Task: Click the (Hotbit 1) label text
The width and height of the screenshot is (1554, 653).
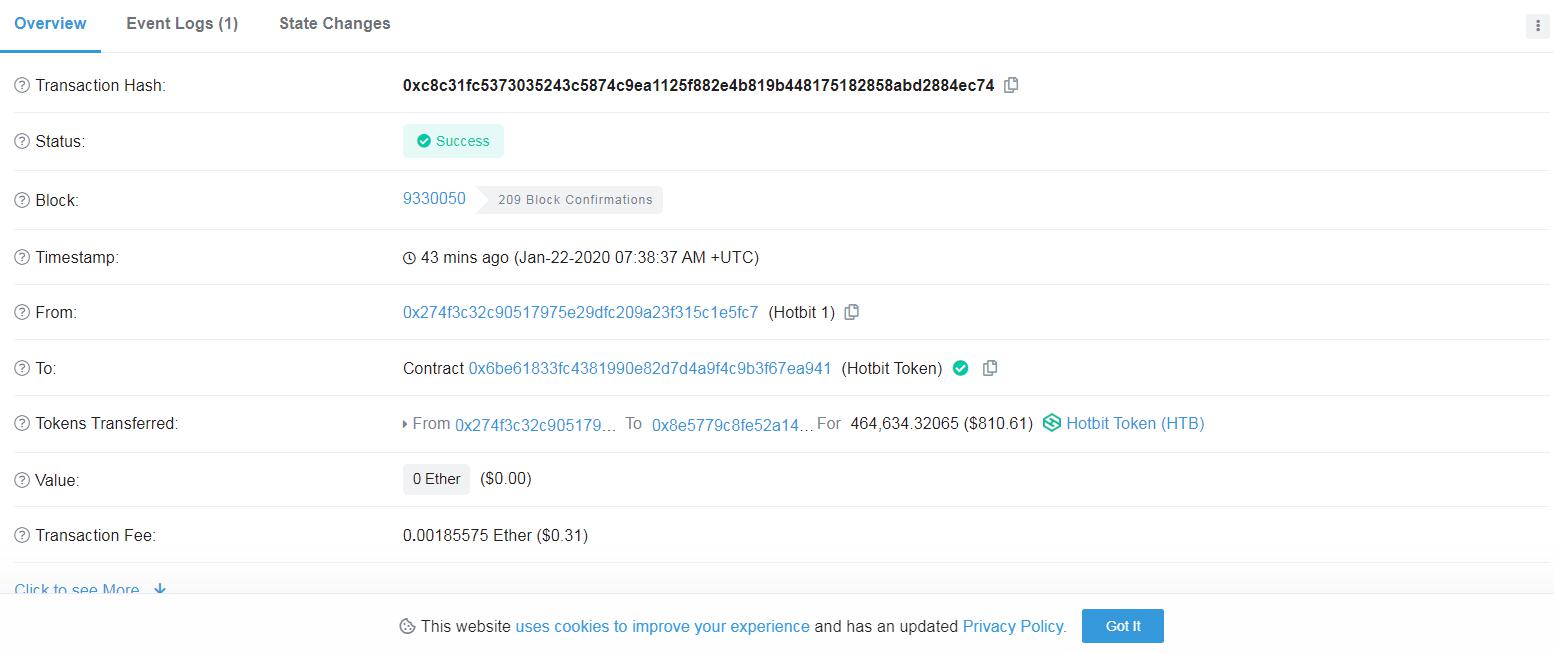Action: coord(801,313)
